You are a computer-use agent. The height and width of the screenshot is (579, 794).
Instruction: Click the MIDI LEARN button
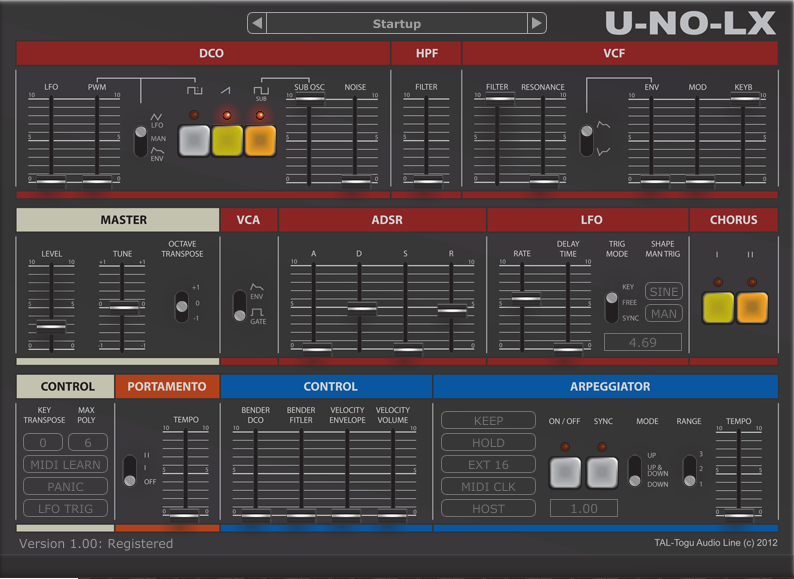[x=65, y=465]
